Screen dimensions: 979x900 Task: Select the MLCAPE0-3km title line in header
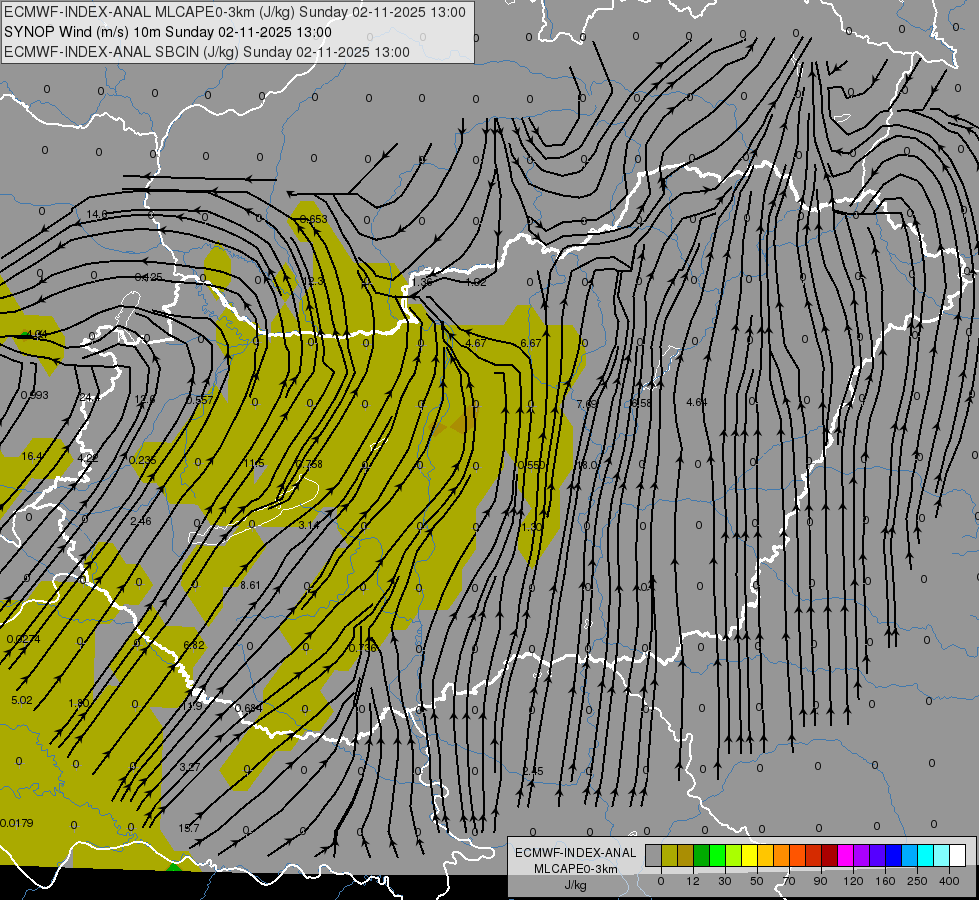coord(235,12)
